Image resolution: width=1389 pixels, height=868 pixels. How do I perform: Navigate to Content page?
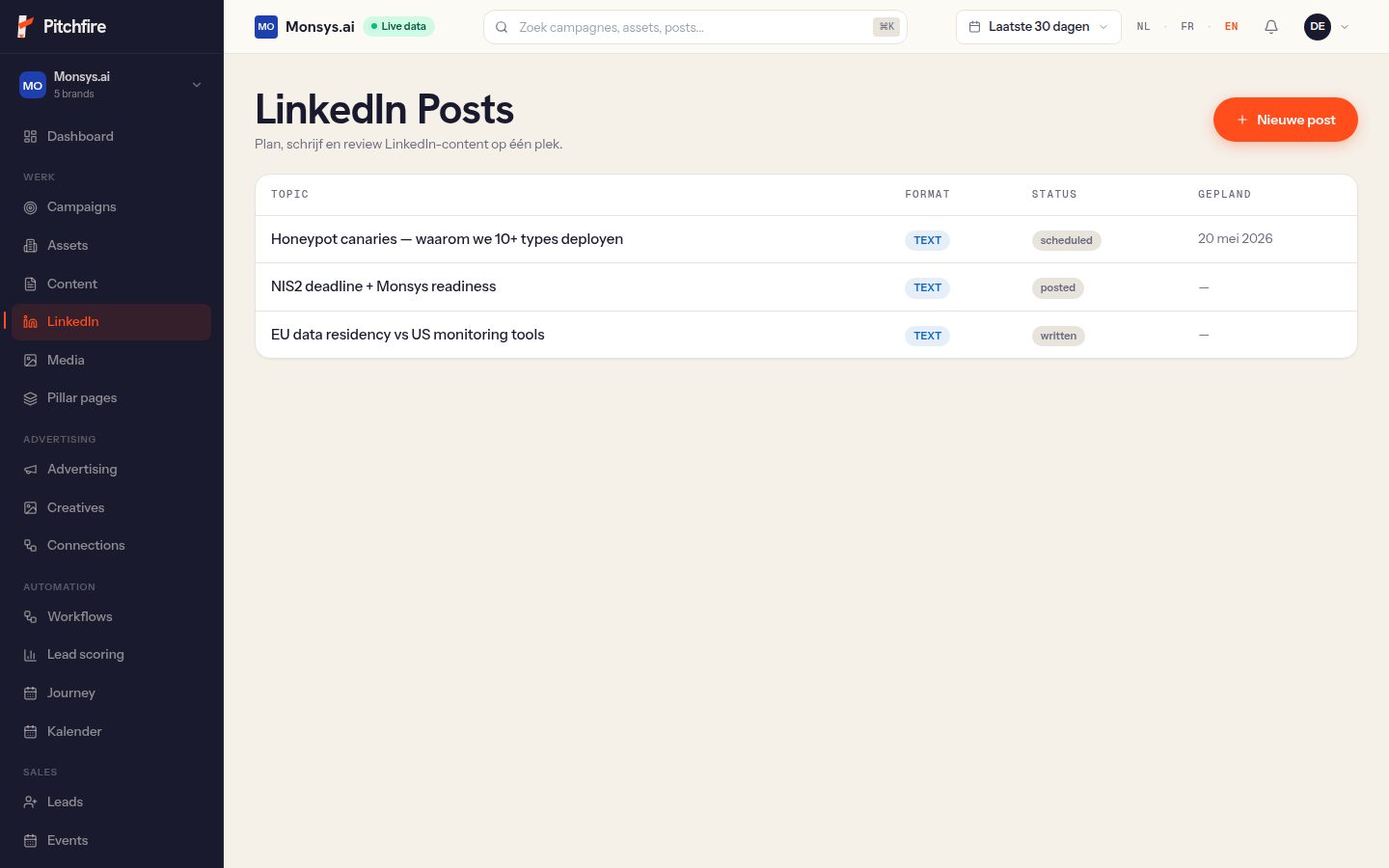[112, 285]
